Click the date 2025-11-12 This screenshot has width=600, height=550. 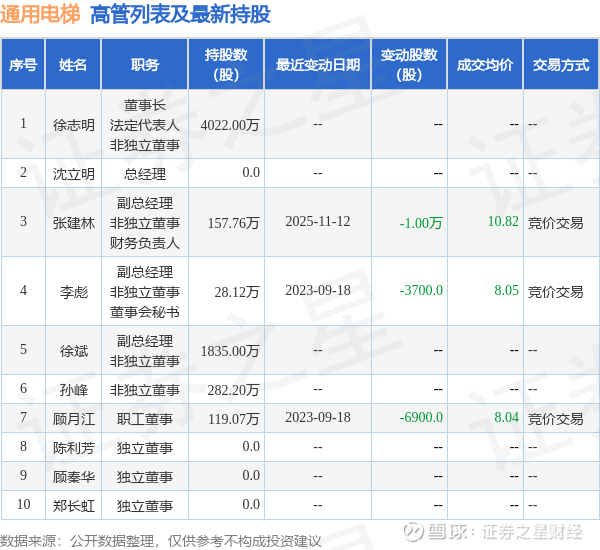coord(318,221)
